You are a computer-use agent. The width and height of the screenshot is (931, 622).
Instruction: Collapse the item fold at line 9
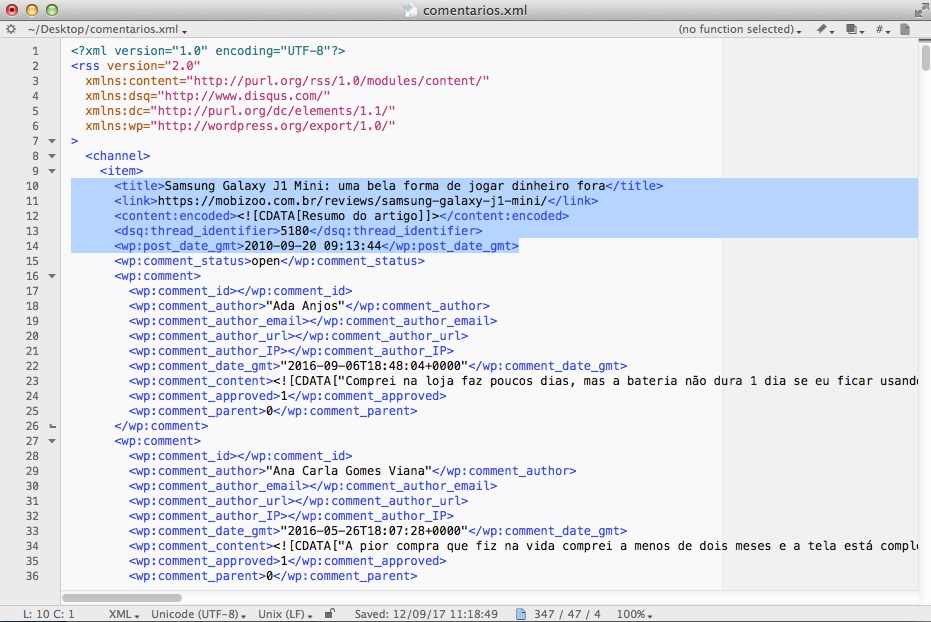(x=52, y=171)
